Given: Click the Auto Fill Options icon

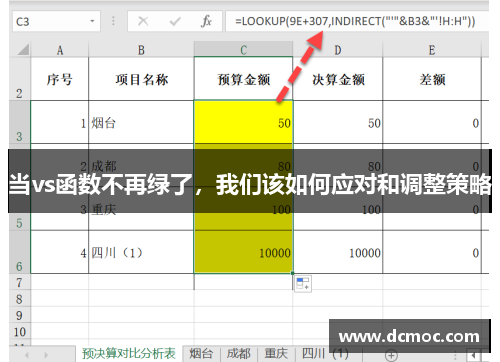Looking at the screenshot, I should pyautogui.click(x=303, y=284).
